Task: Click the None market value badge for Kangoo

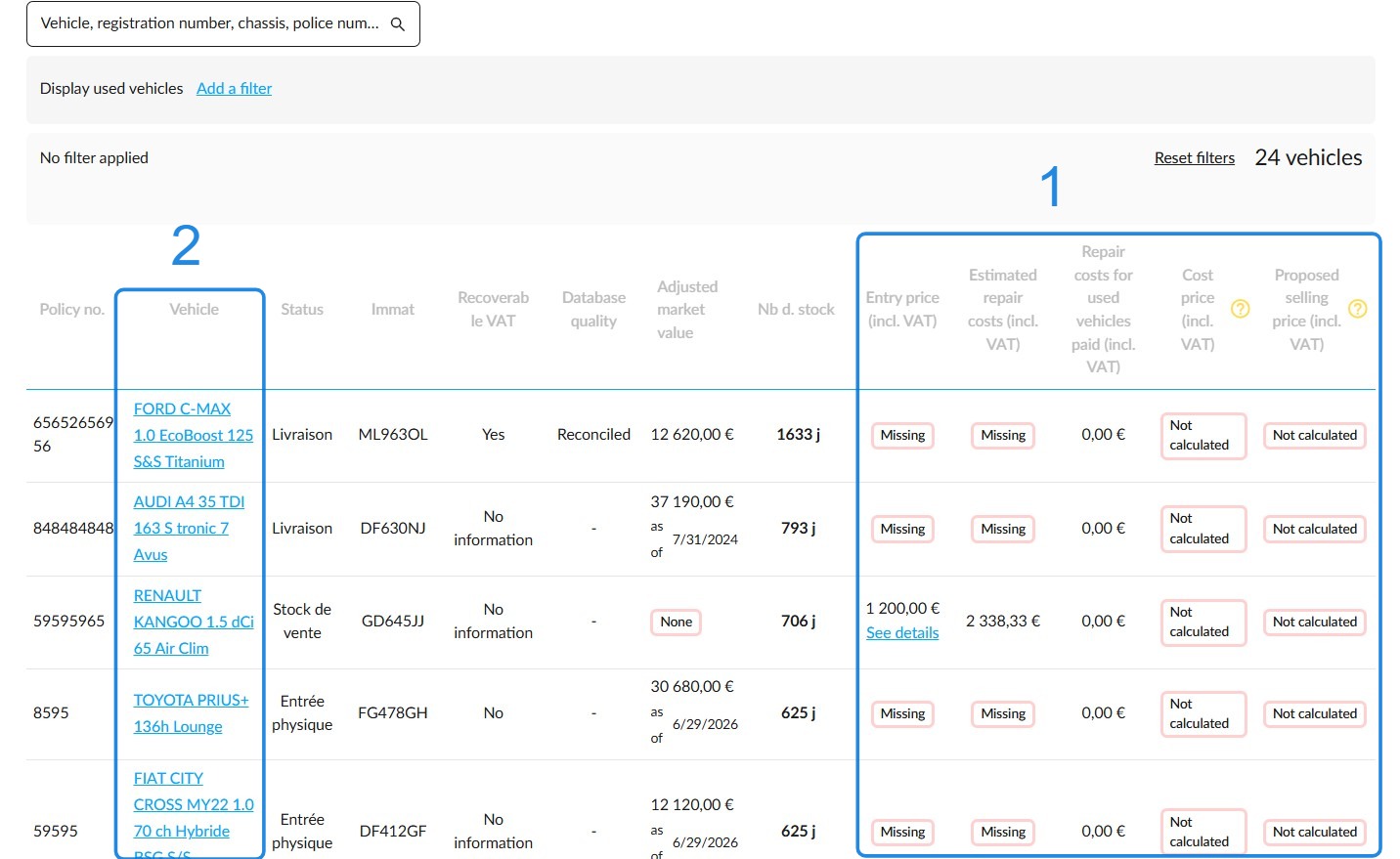Action: [x=676, y=622]
